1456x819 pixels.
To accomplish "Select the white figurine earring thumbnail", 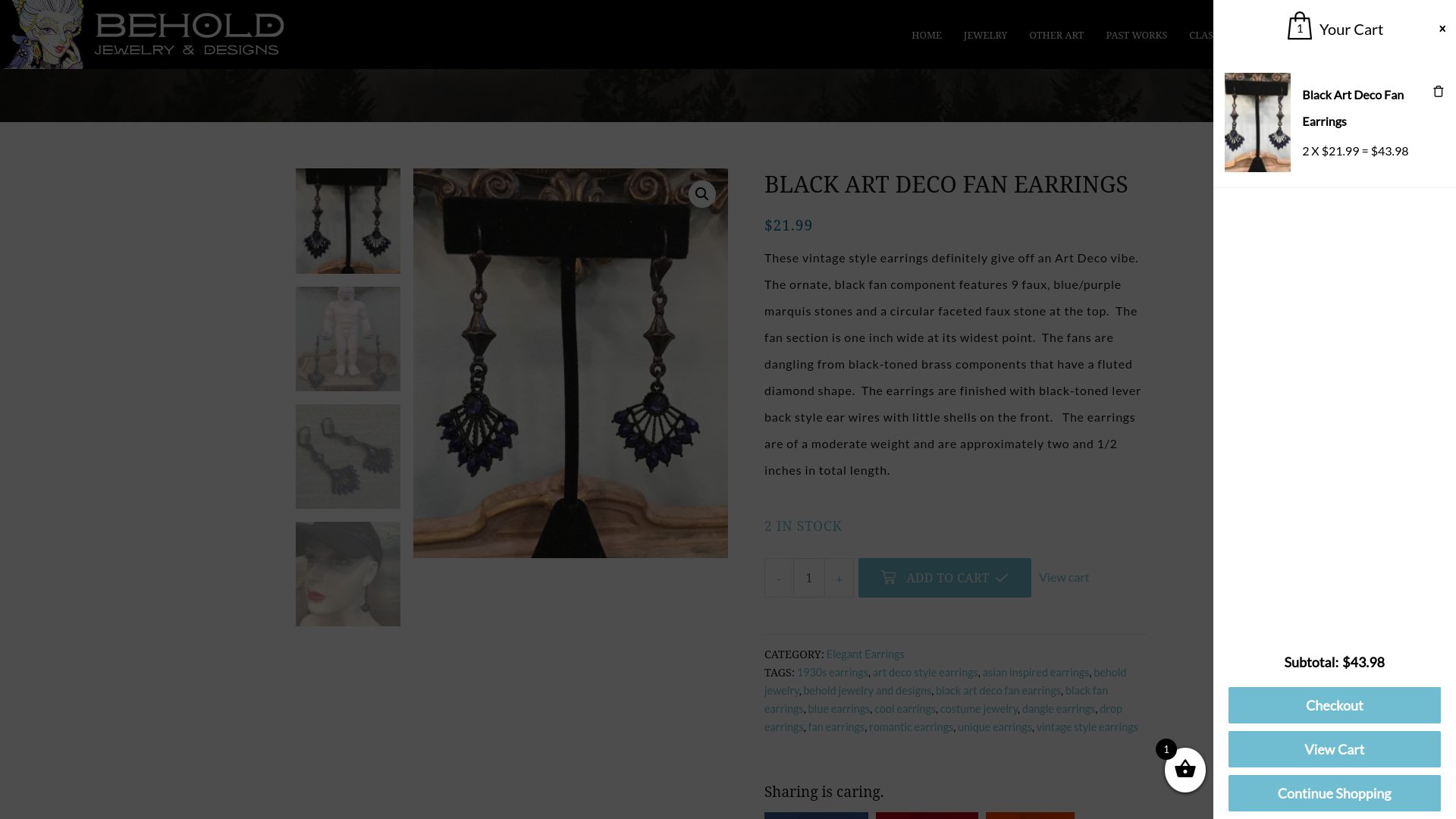I will [348, 339].
